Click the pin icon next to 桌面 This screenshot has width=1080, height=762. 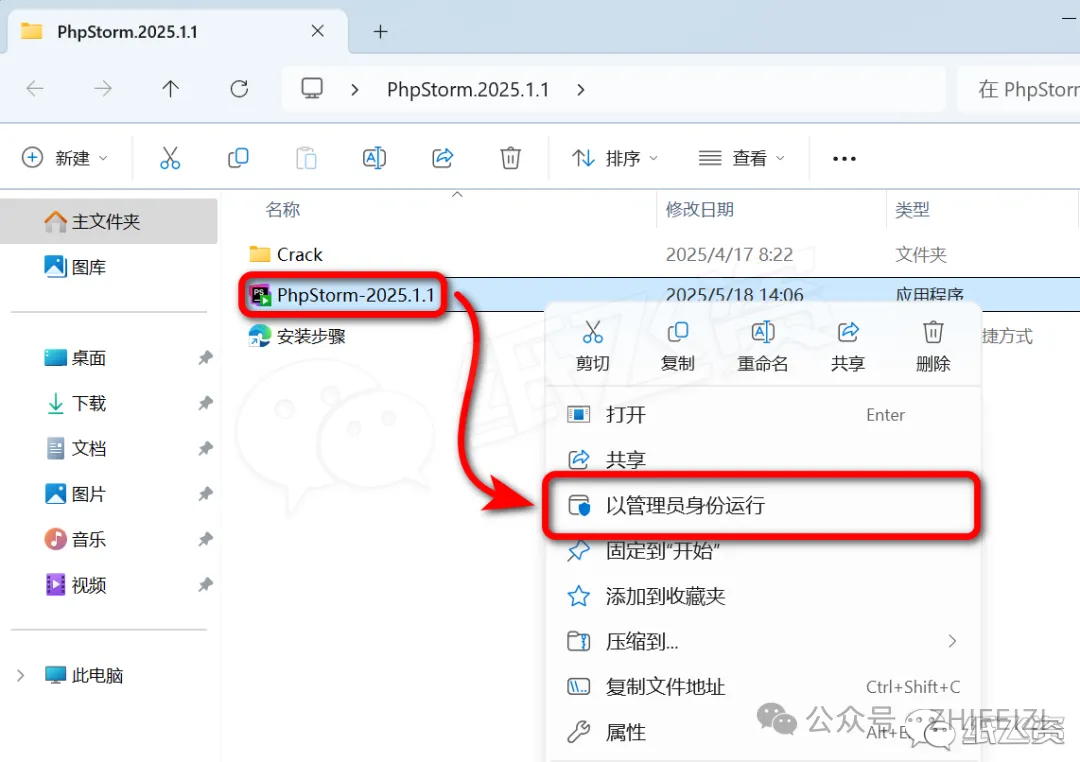205,358
